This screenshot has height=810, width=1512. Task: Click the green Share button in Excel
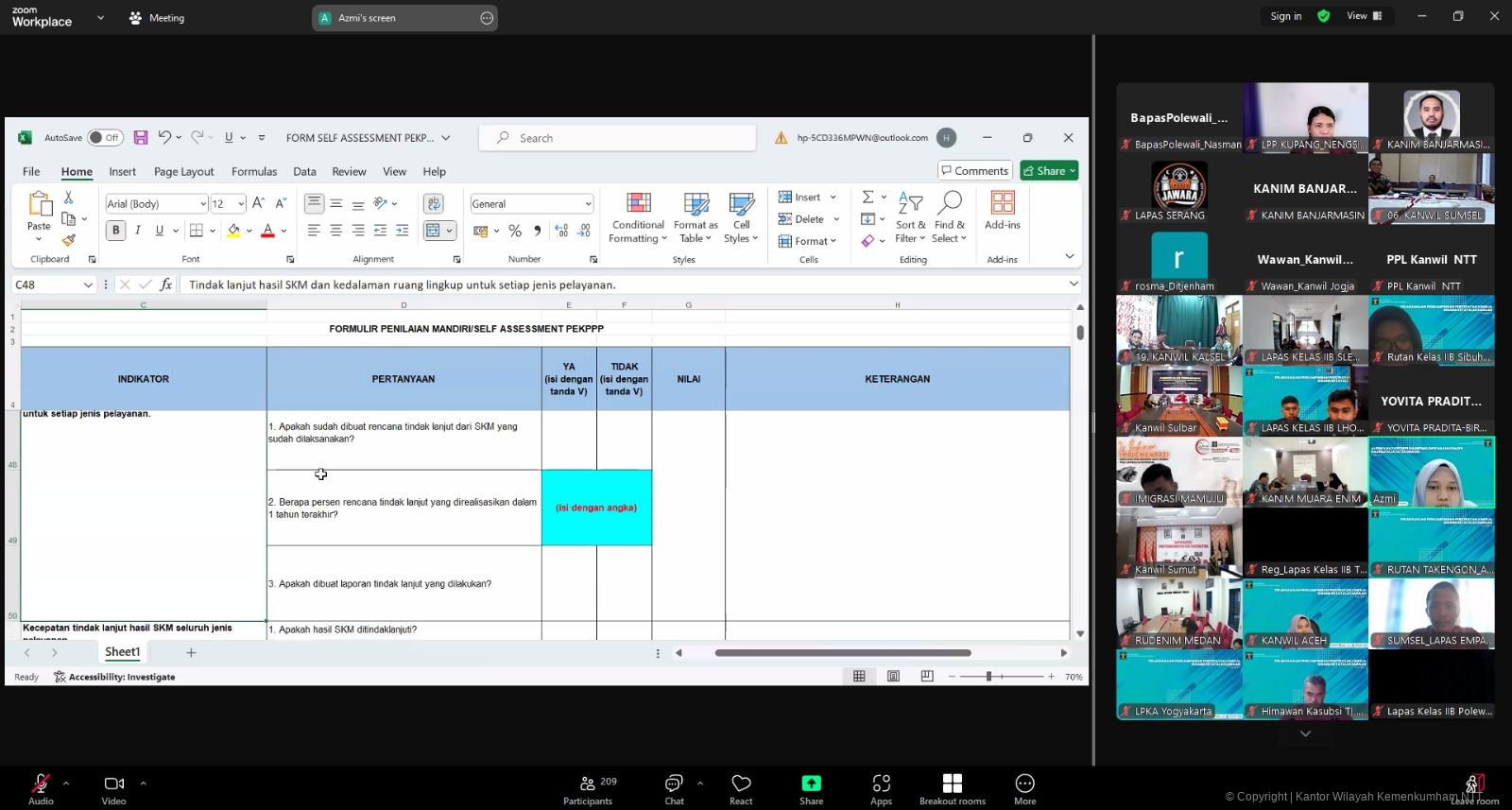point(1048,171)
